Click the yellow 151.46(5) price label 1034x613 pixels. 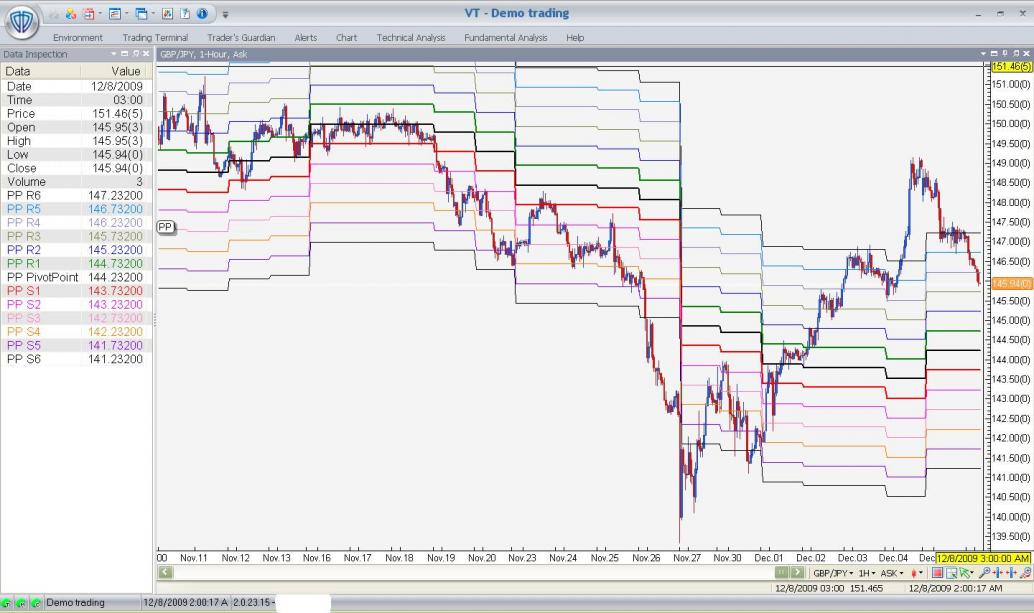[x=1011, y=67]
